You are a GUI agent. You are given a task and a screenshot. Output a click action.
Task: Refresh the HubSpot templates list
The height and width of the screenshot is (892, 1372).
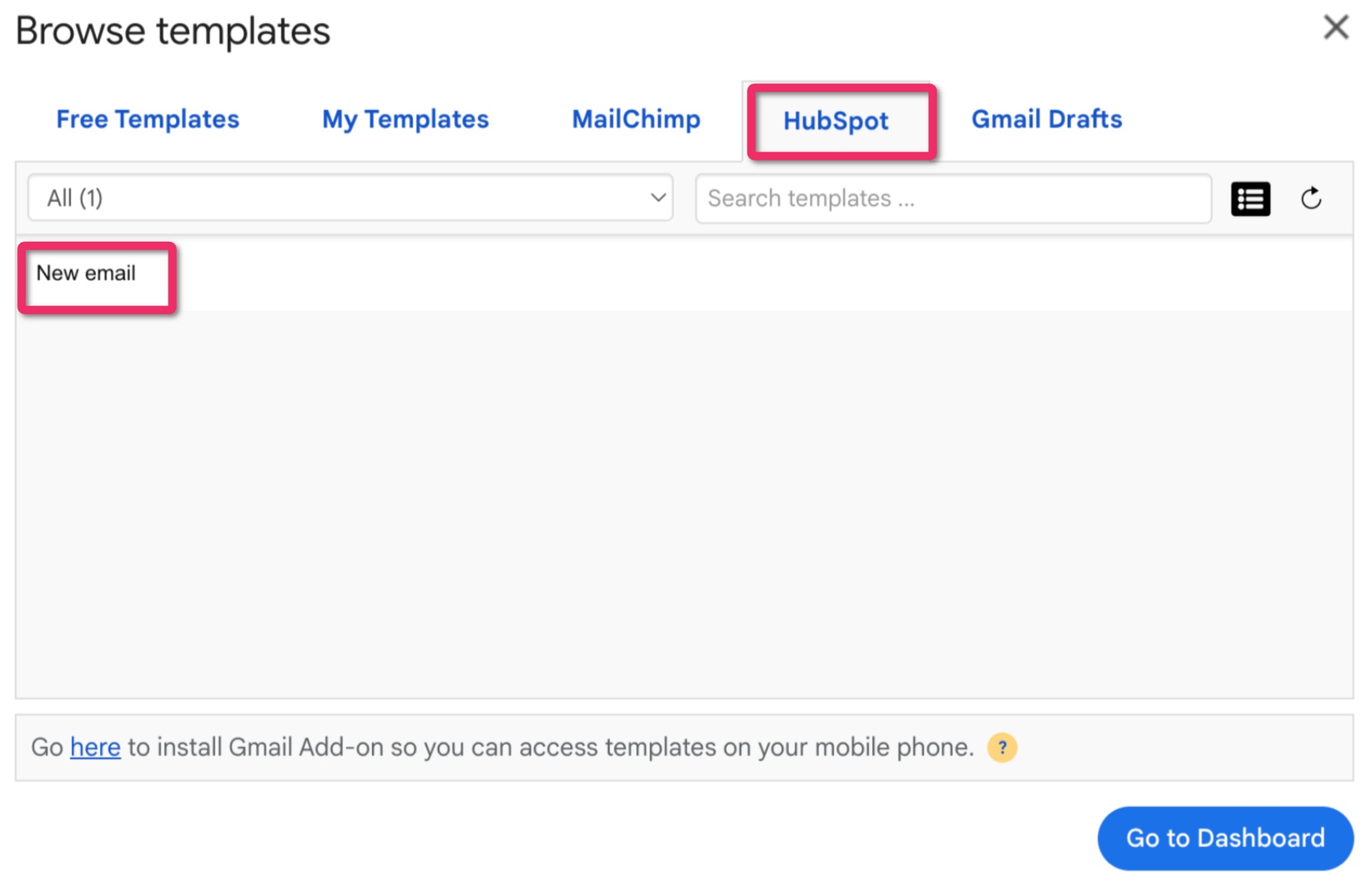coord(1310,199)
